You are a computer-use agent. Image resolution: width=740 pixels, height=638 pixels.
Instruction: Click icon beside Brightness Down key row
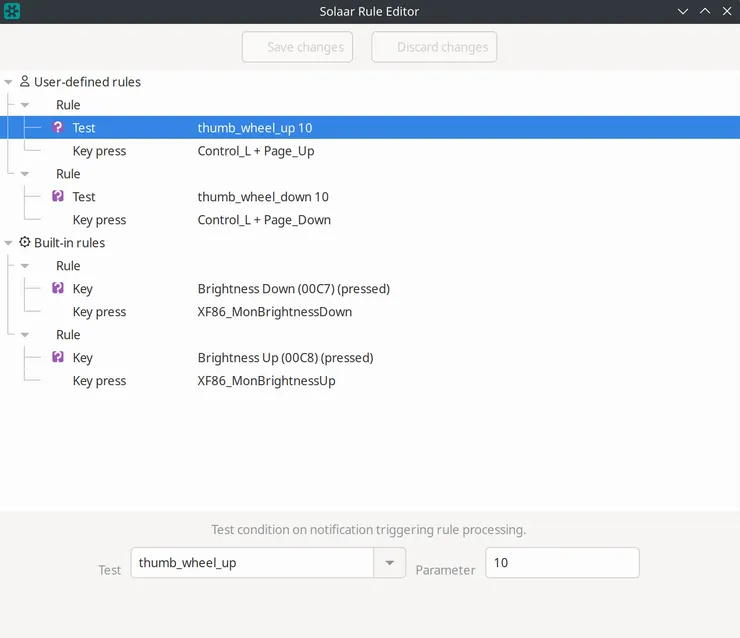58,288
